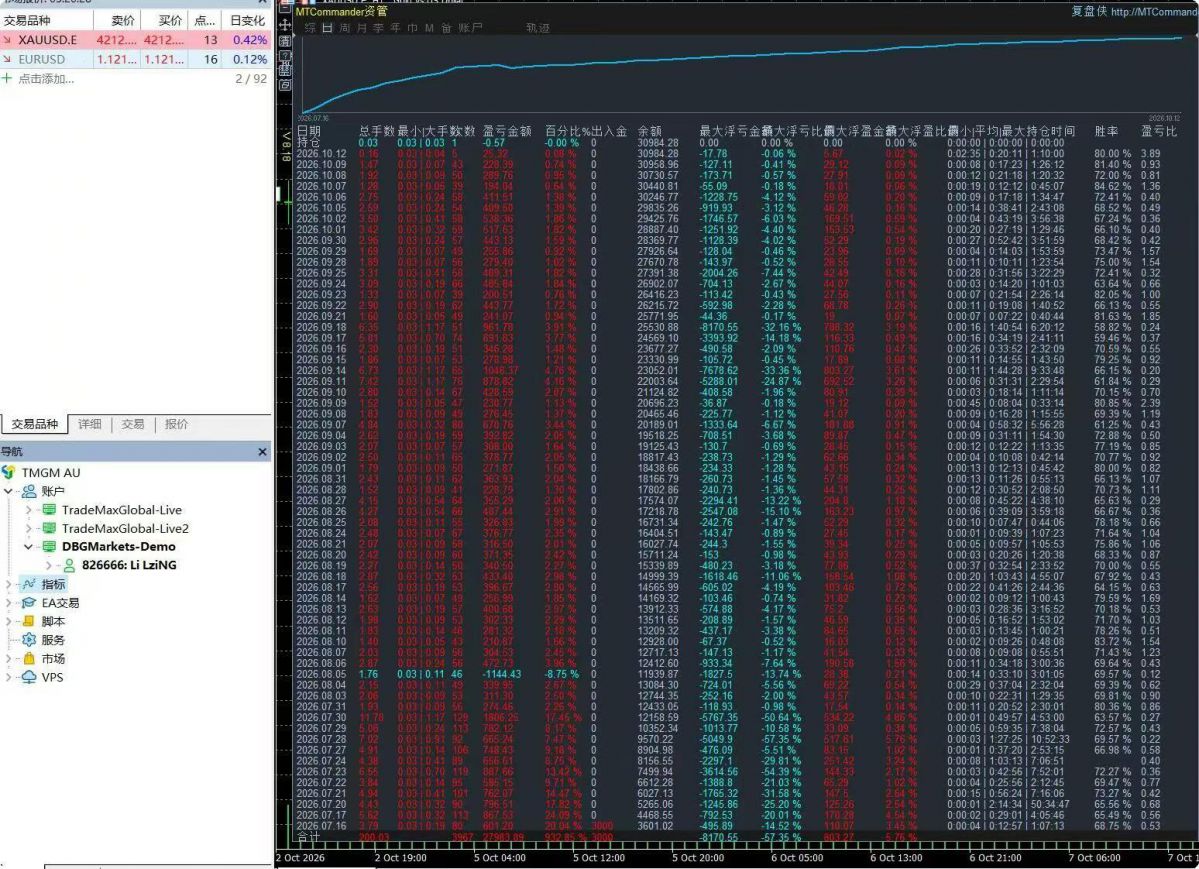Open the 详细 details tab
Viewport: 1199px width, 869px height.
(x=89, y=425)
